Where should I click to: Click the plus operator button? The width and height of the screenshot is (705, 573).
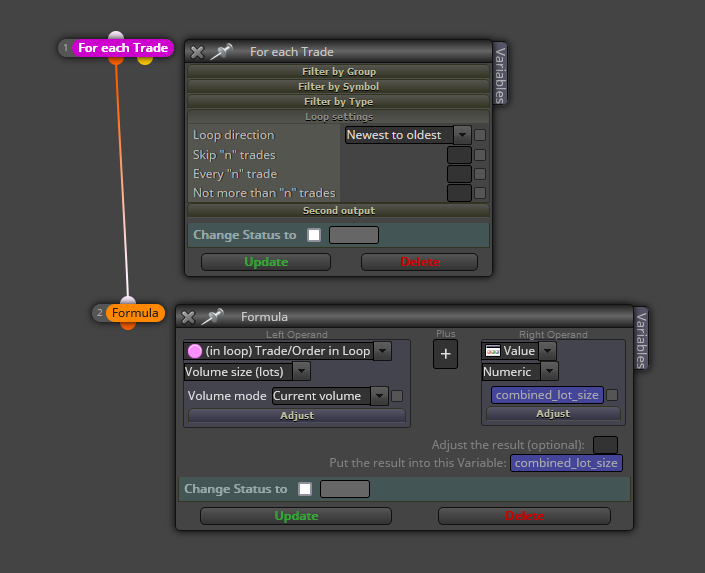445,354
